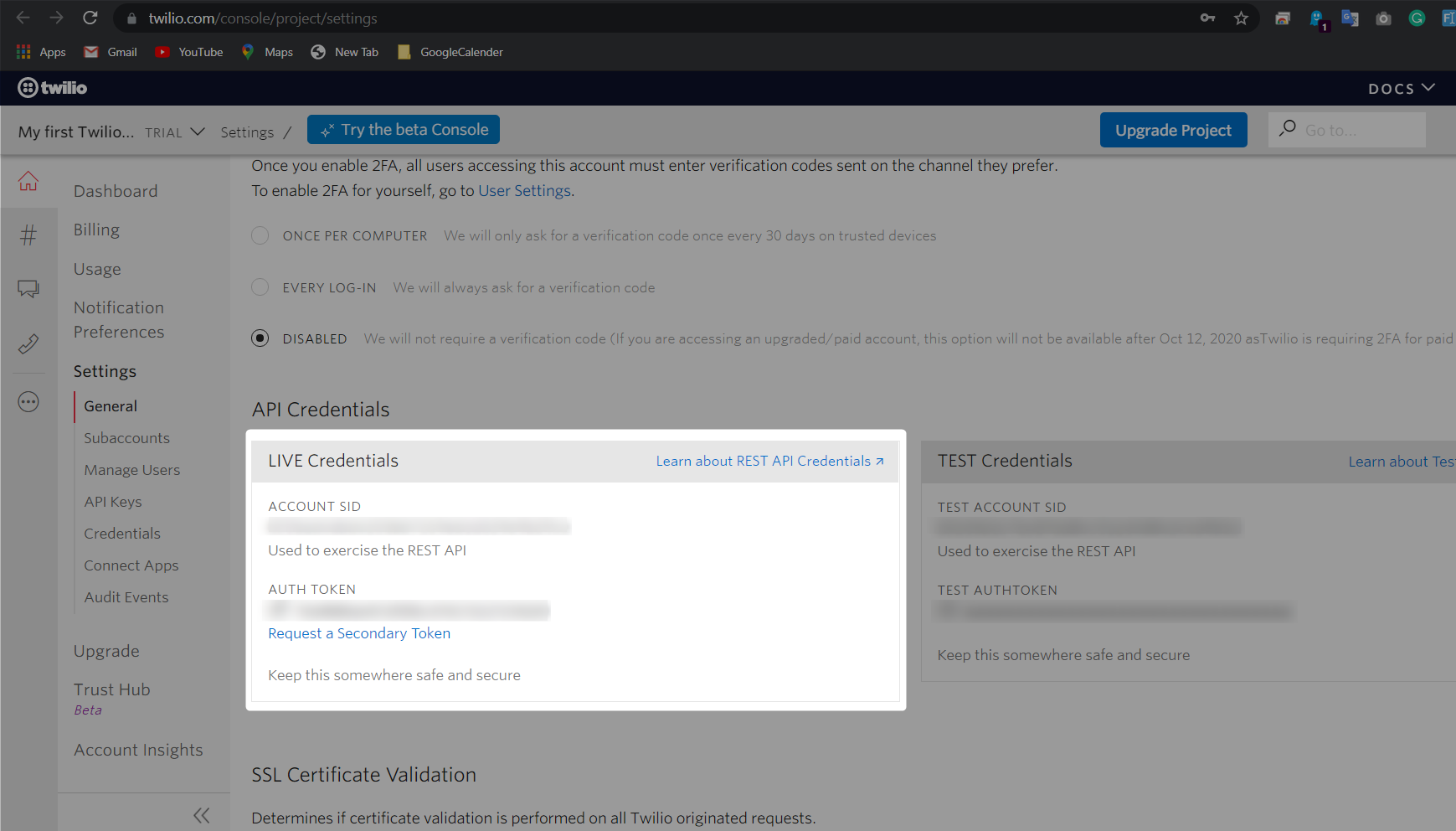Bookmark this page with the star icon

1241,18
